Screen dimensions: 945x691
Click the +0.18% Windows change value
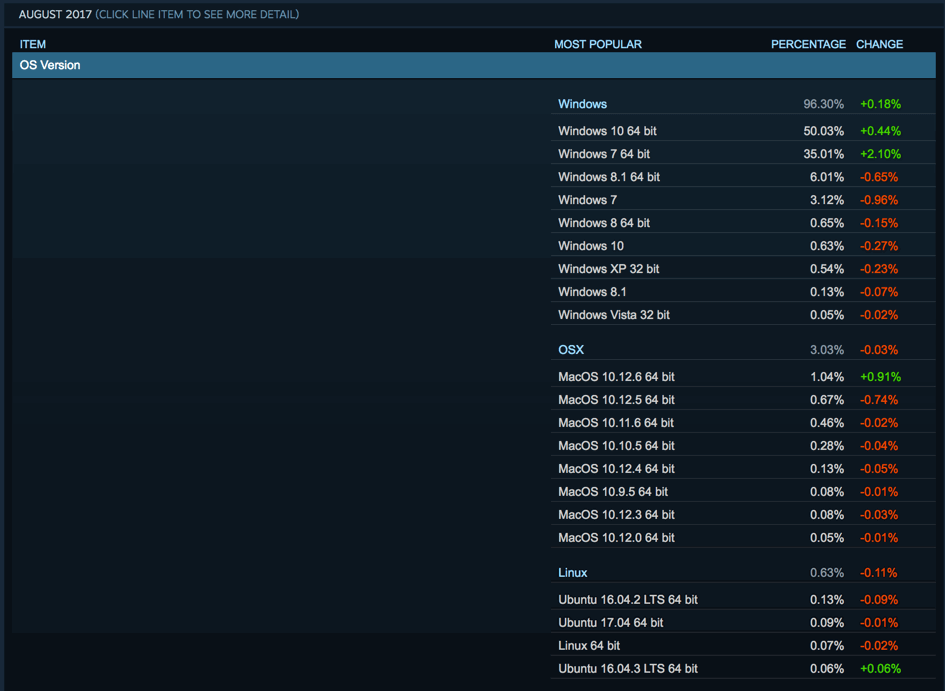click(880, 104)
